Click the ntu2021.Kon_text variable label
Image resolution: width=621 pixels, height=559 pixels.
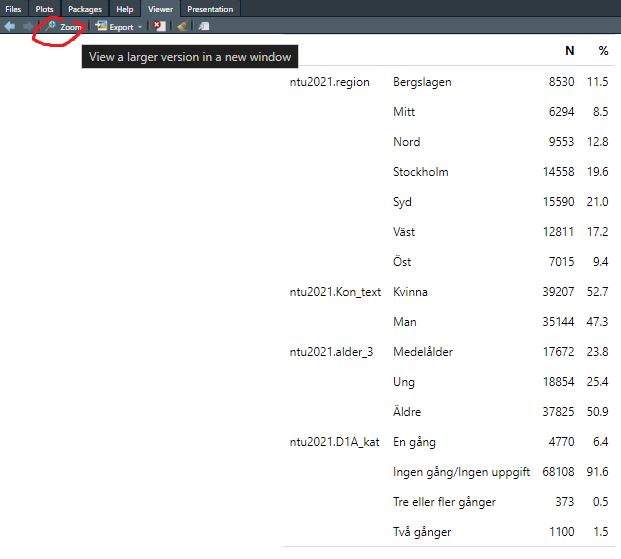335,292
